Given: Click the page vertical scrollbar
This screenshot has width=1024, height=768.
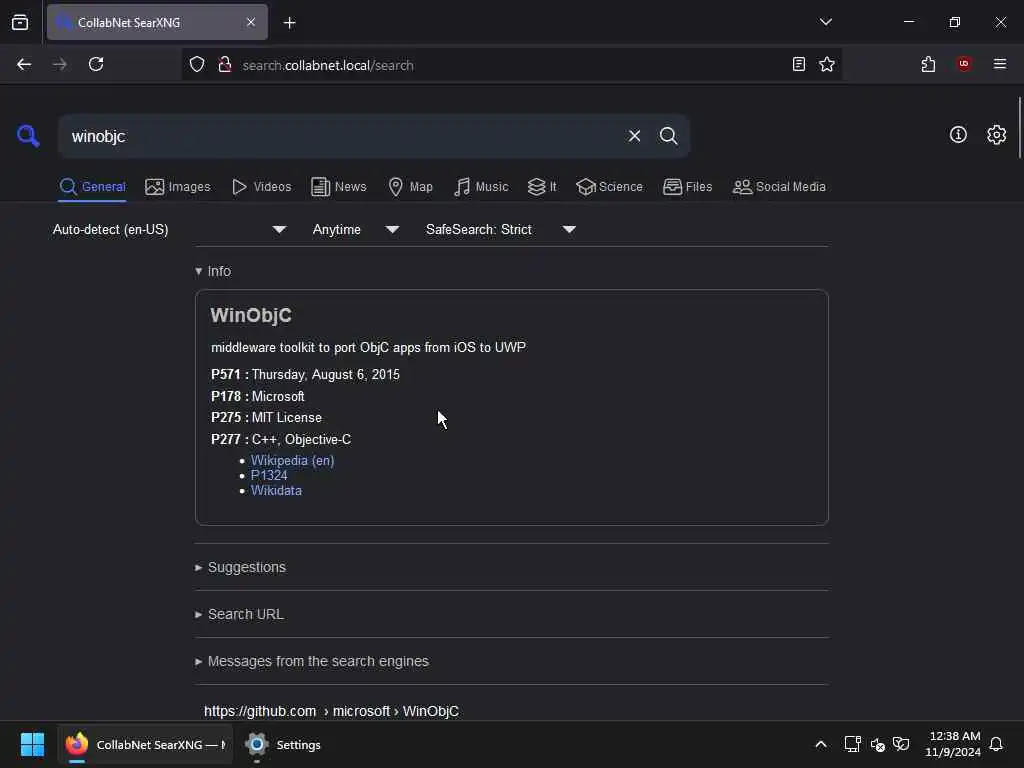Looking at the screenshot, I should click(1019, 128).
